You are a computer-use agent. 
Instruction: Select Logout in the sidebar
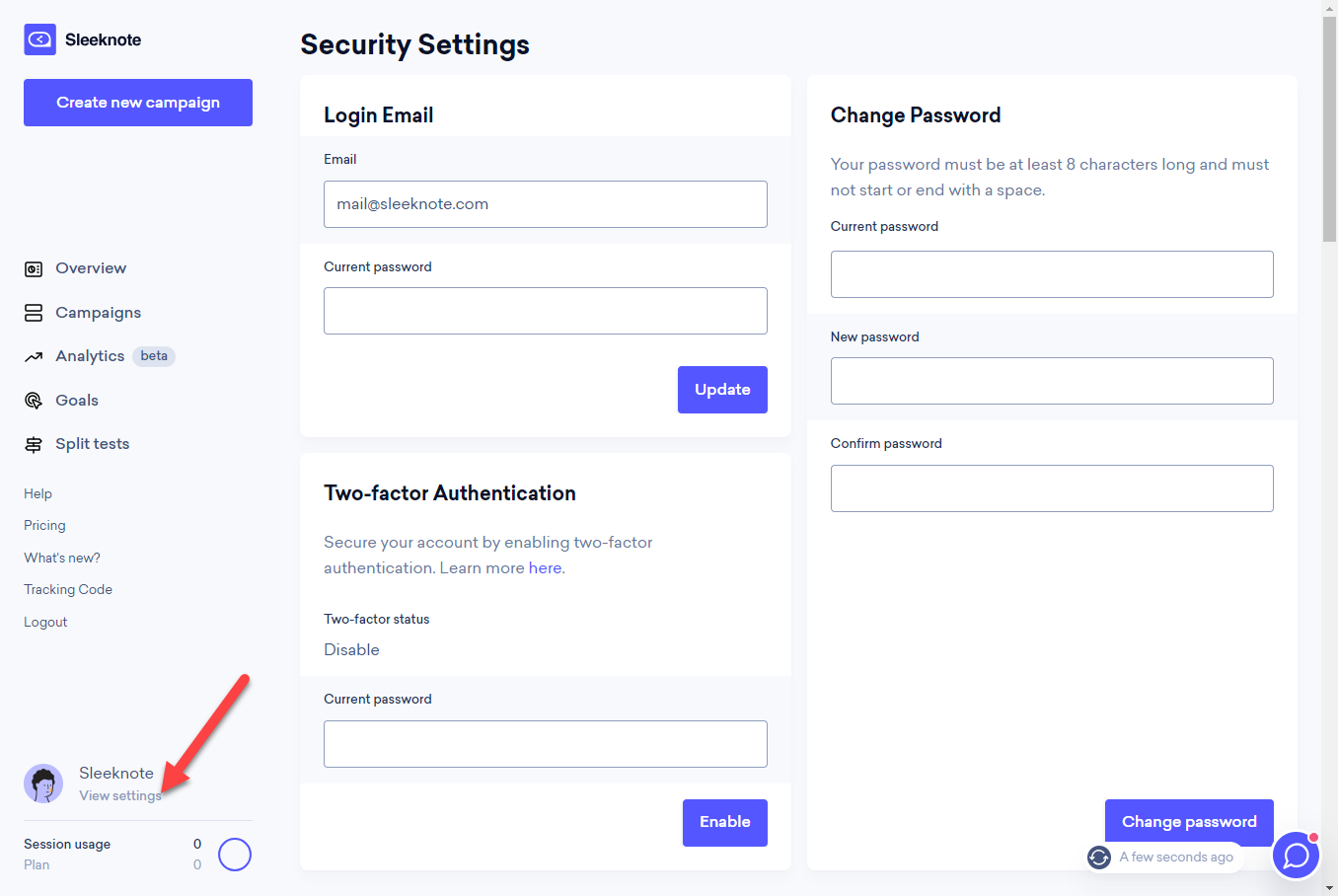[x=45, y=622]
